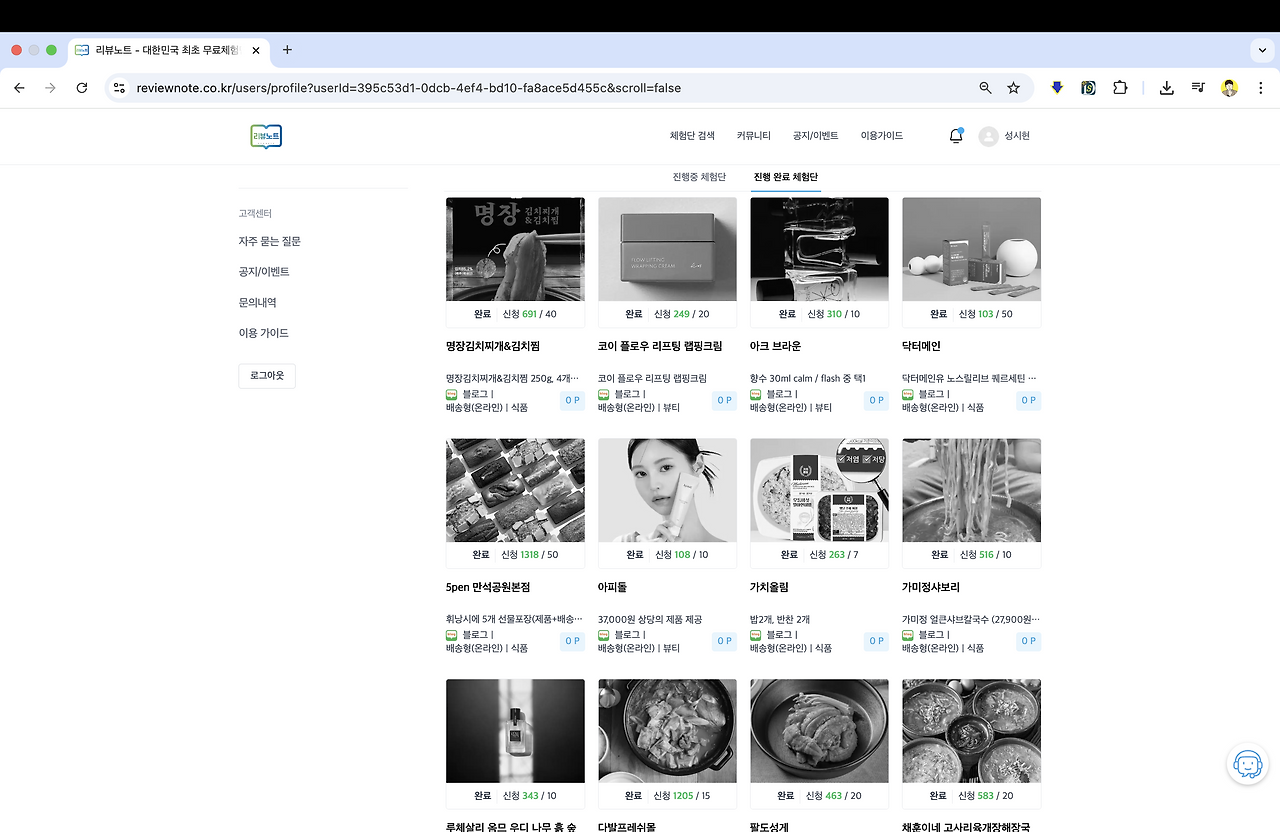Close the 리뷰노트 browser tab
Image resolution: width=1280 pixels, height=832 pixels.
(256, 50)
